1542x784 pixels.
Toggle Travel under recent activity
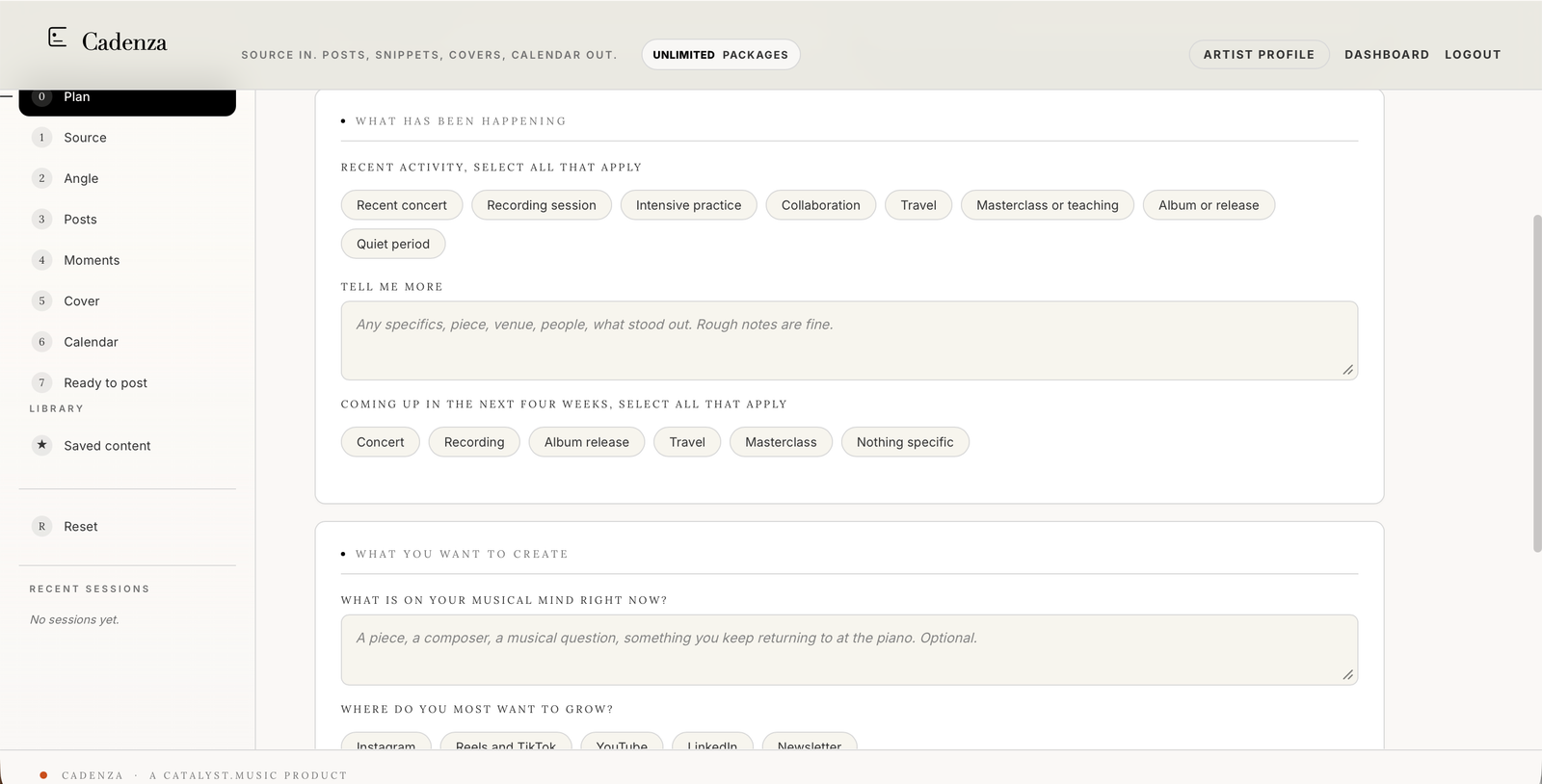[x=918, y=205]
